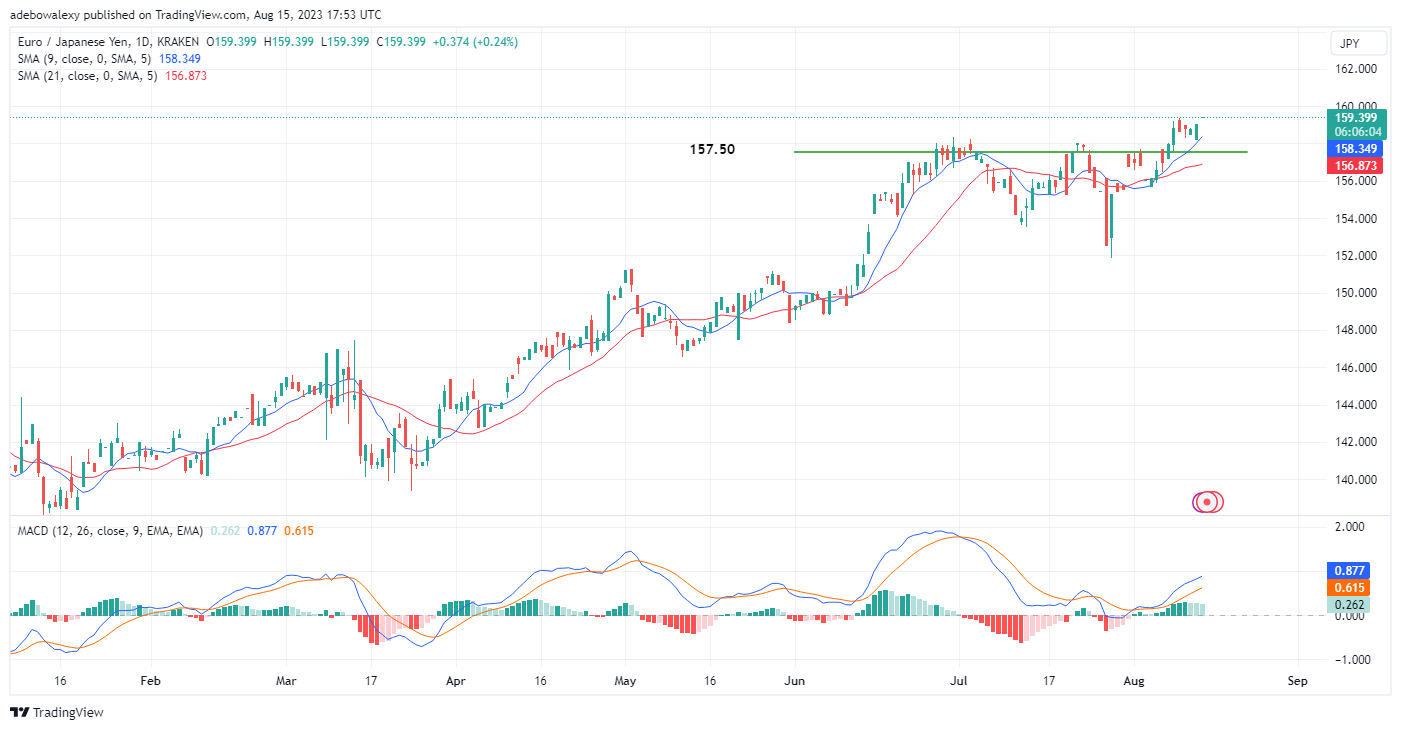Click the MACD signal value 0.615 in legend
Viewport: 1401px width, 730px height.
click(298, 530)
